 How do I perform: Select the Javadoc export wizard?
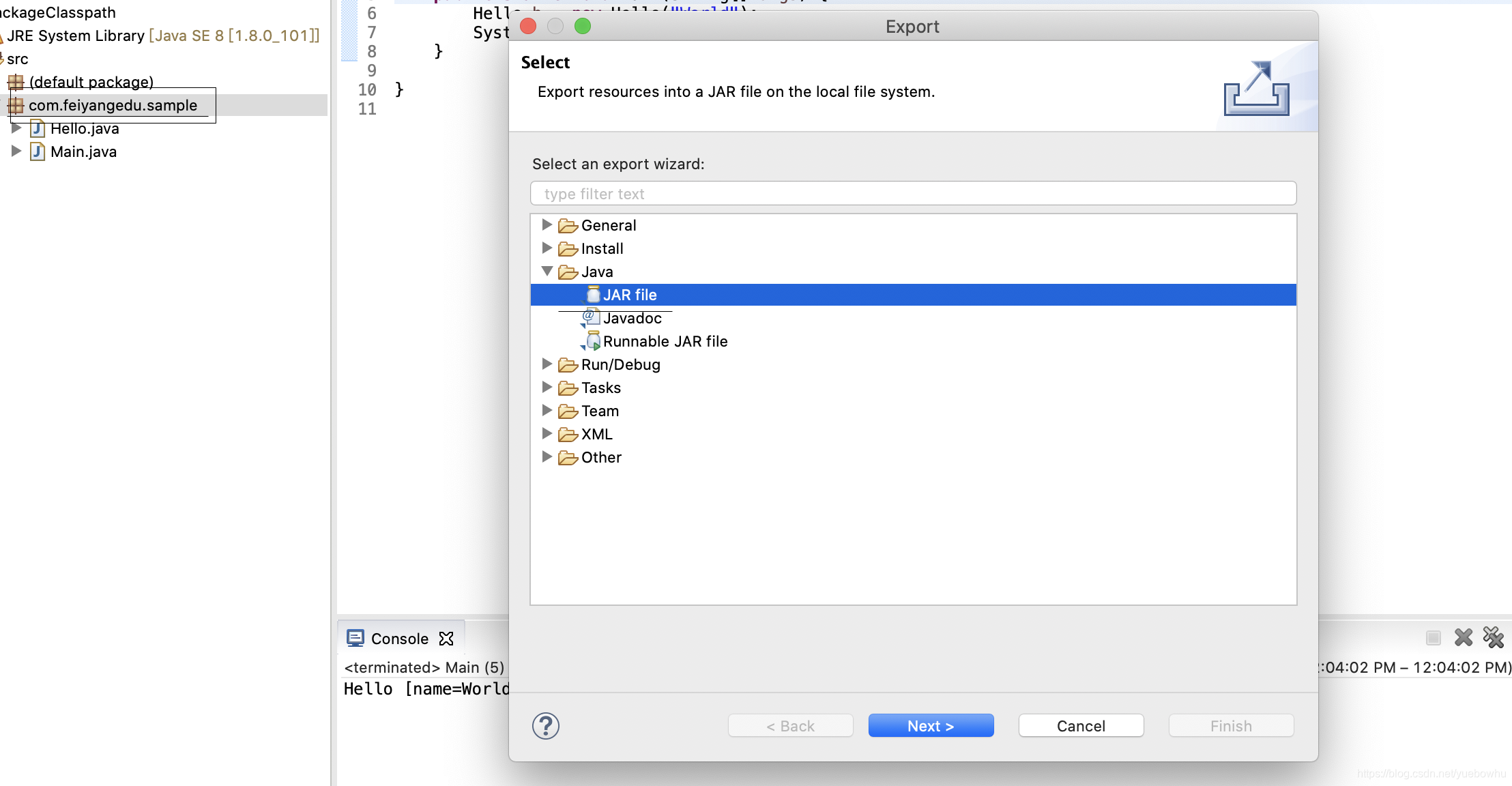[x=631, y=318]
